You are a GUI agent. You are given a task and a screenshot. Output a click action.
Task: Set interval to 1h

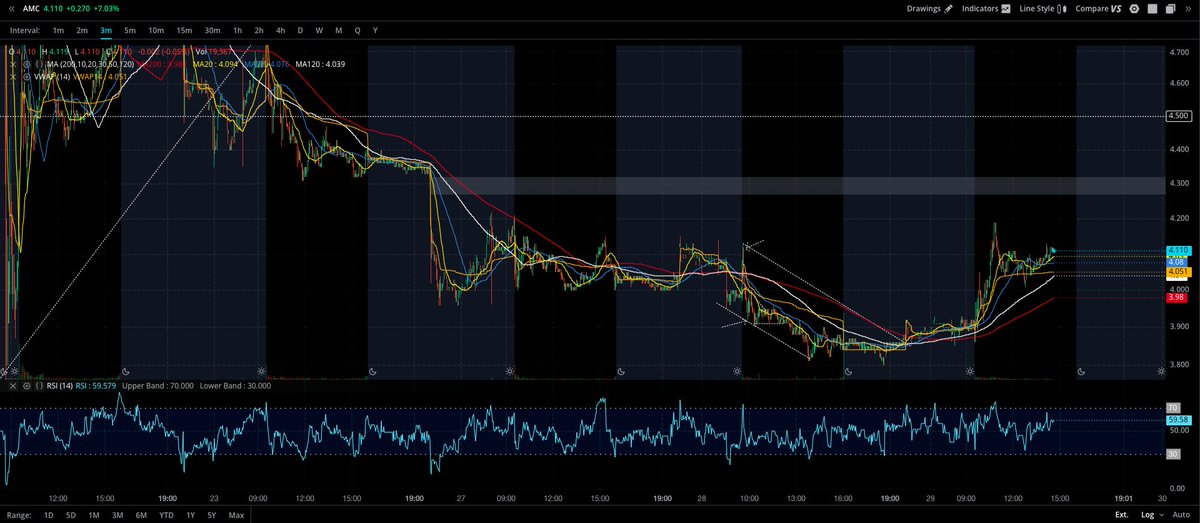pos(237,31)
